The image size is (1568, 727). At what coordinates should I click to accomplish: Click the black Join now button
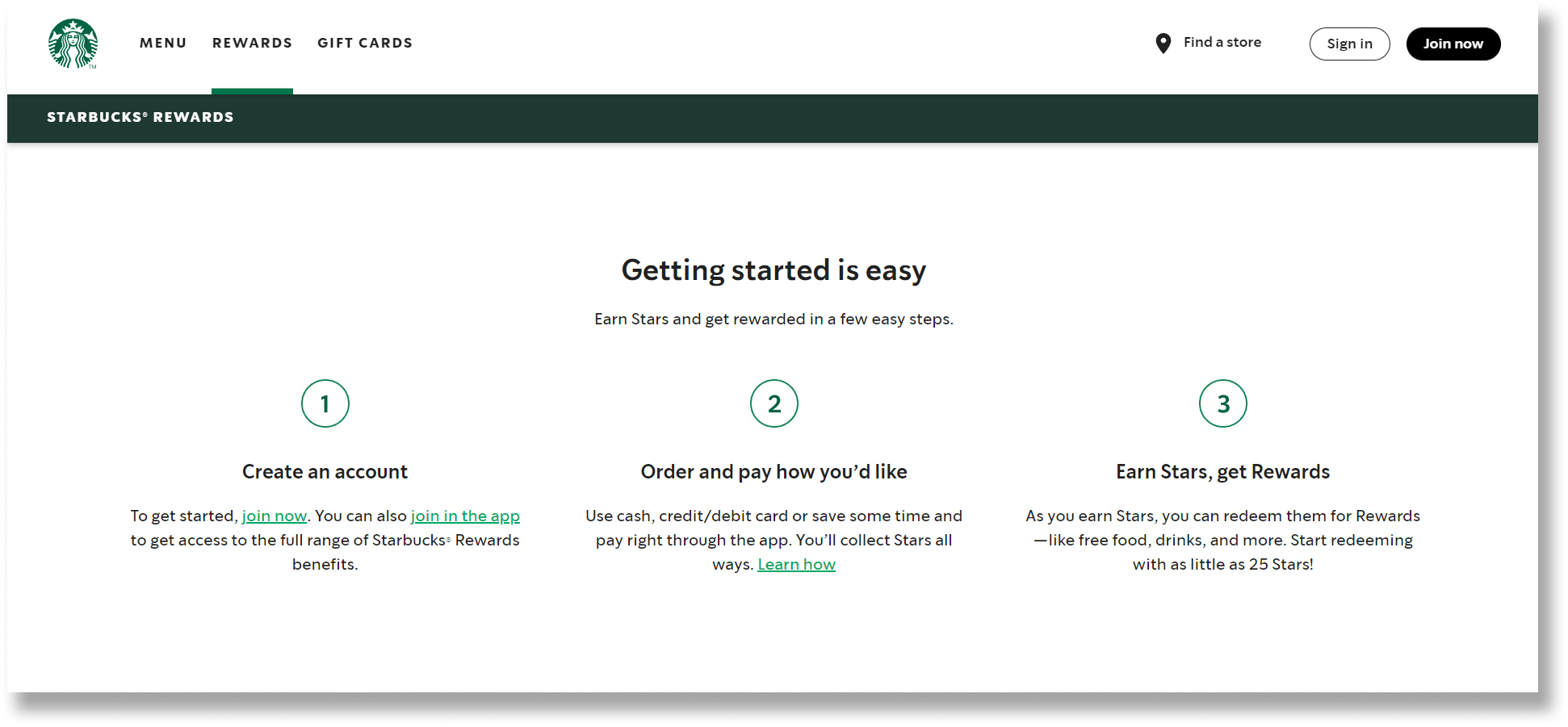[x=1453, y=44]
